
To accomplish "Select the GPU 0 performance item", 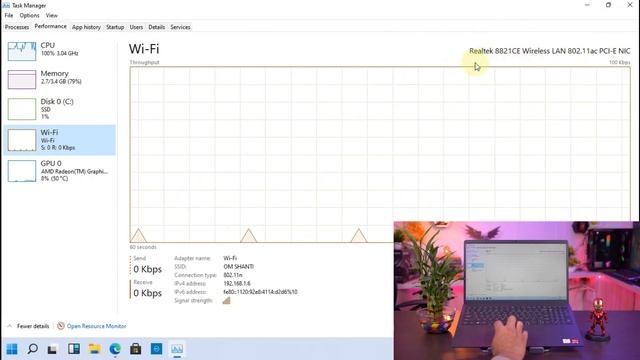I will coord(60,171).
